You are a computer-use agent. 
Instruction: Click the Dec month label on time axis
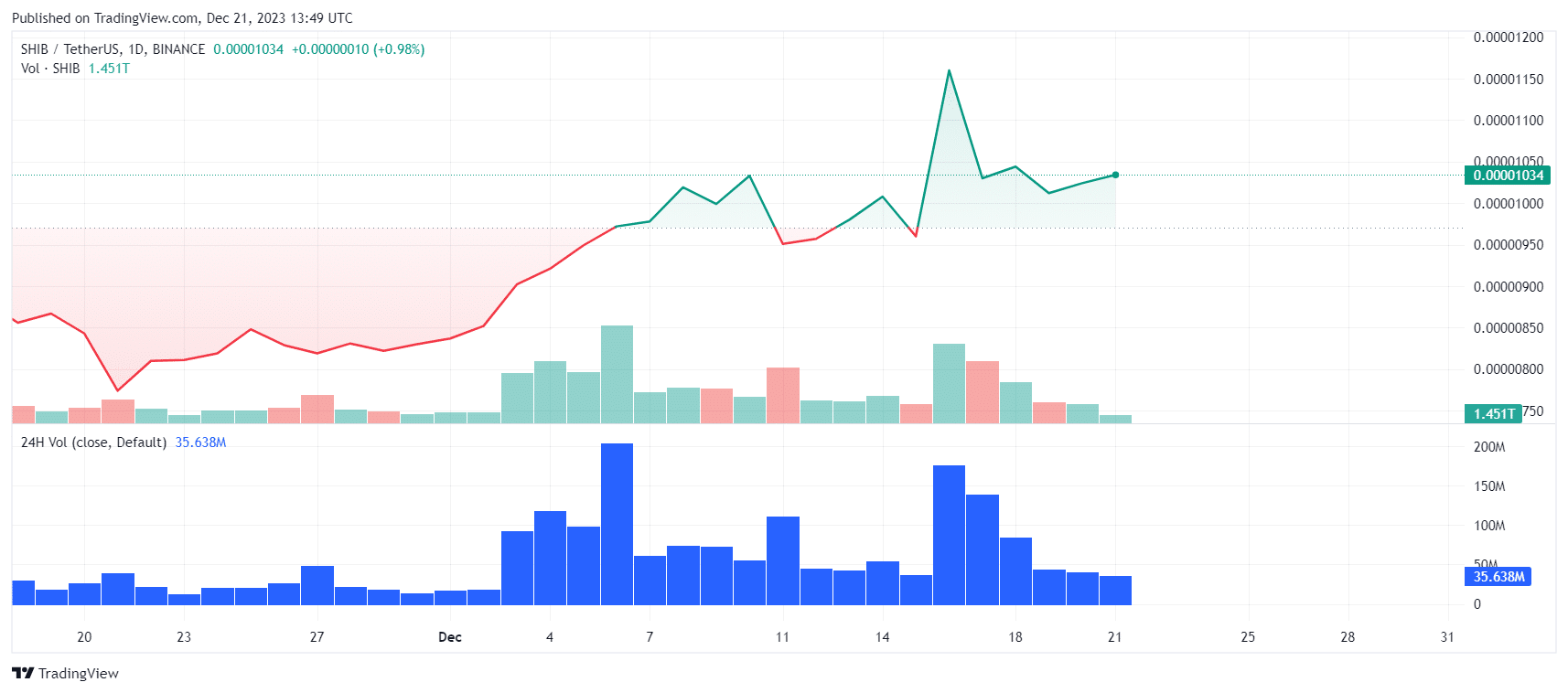coord(450,637)
